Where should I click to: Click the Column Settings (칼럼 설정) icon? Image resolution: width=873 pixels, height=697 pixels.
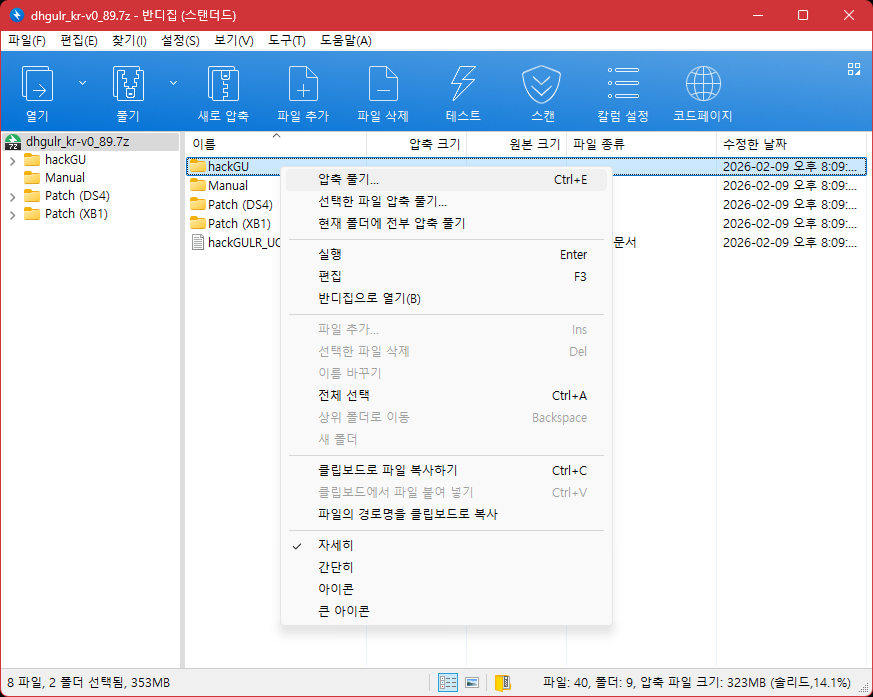click(623, 84)
